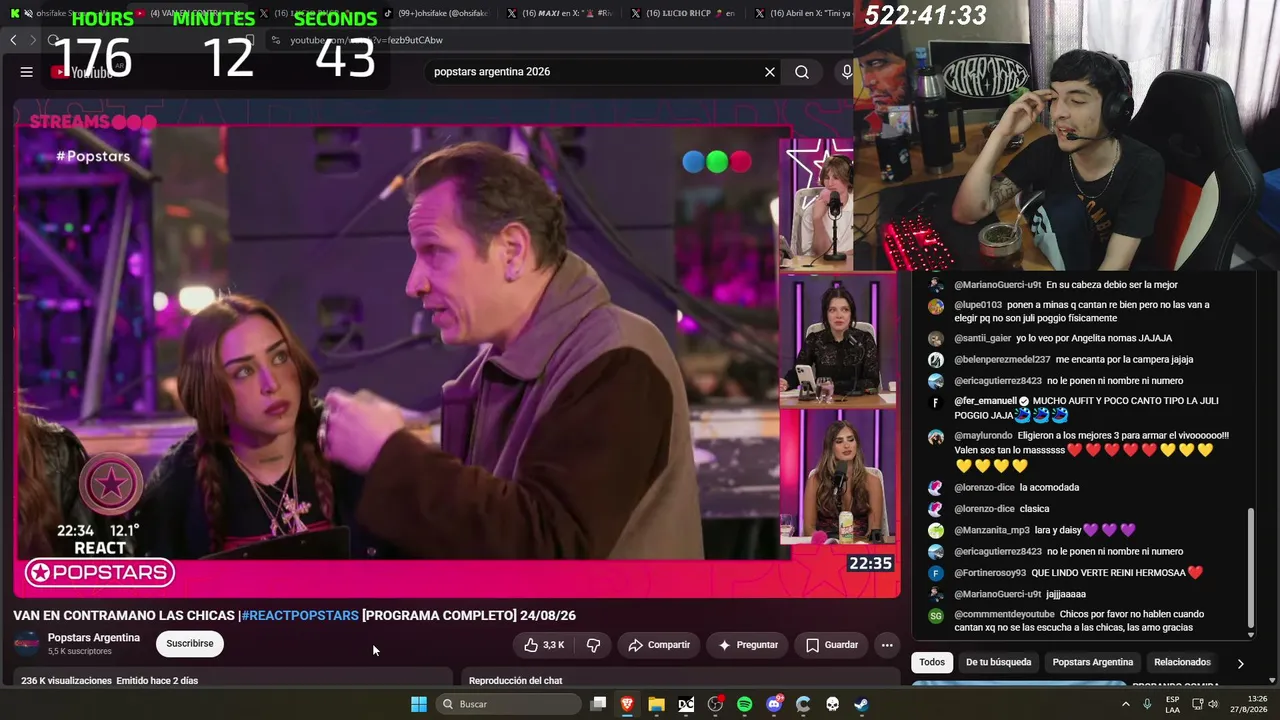1280x720 pixels.
Task: Click the YouTube search input field
Action: coord(590,72)
